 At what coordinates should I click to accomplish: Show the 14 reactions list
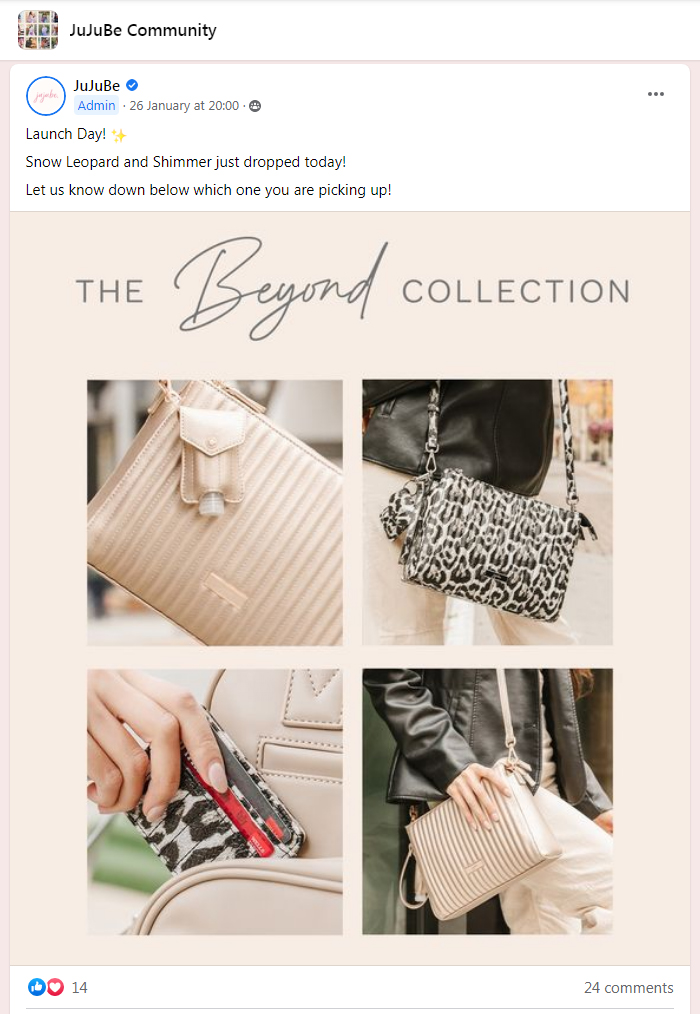tap(80, 987)
